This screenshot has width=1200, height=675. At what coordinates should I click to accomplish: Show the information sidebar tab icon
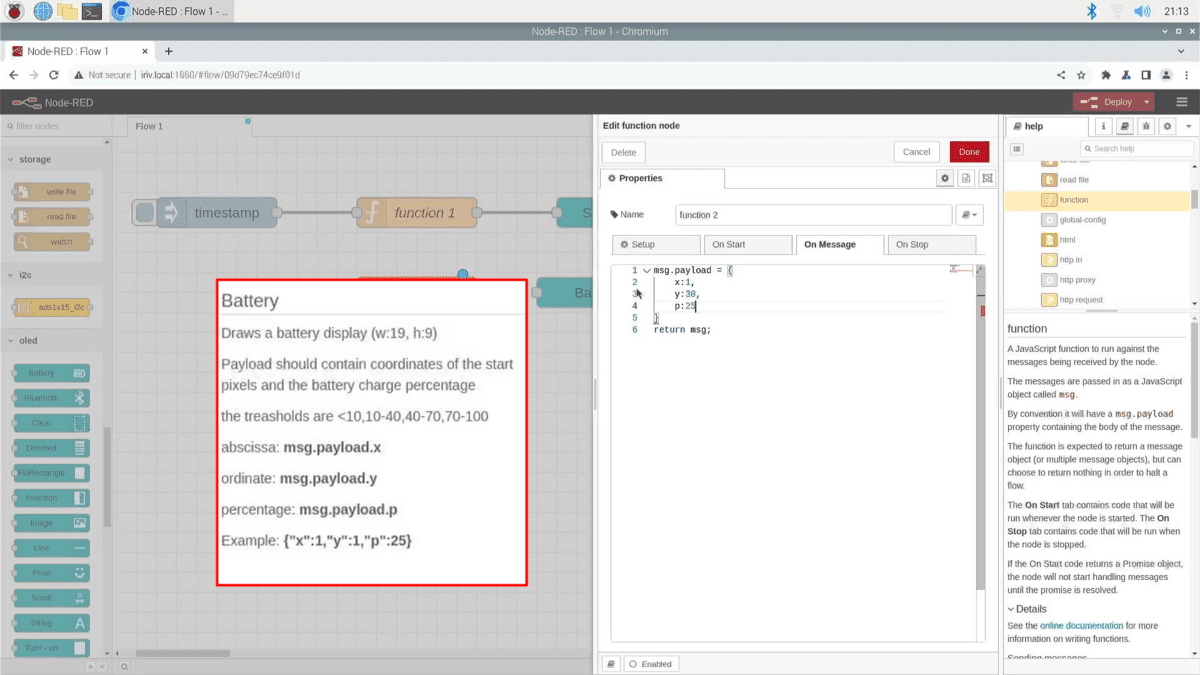coord(1104,127)
